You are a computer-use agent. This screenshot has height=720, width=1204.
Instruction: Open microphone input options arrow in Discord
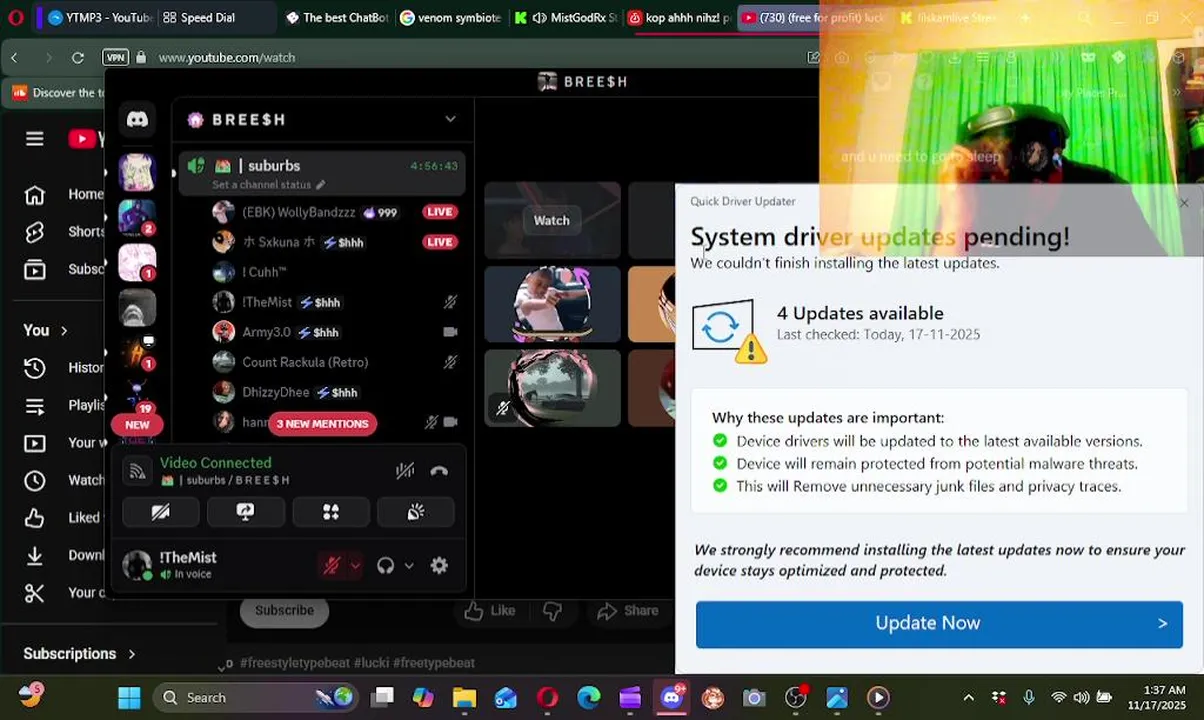point(354,566)
